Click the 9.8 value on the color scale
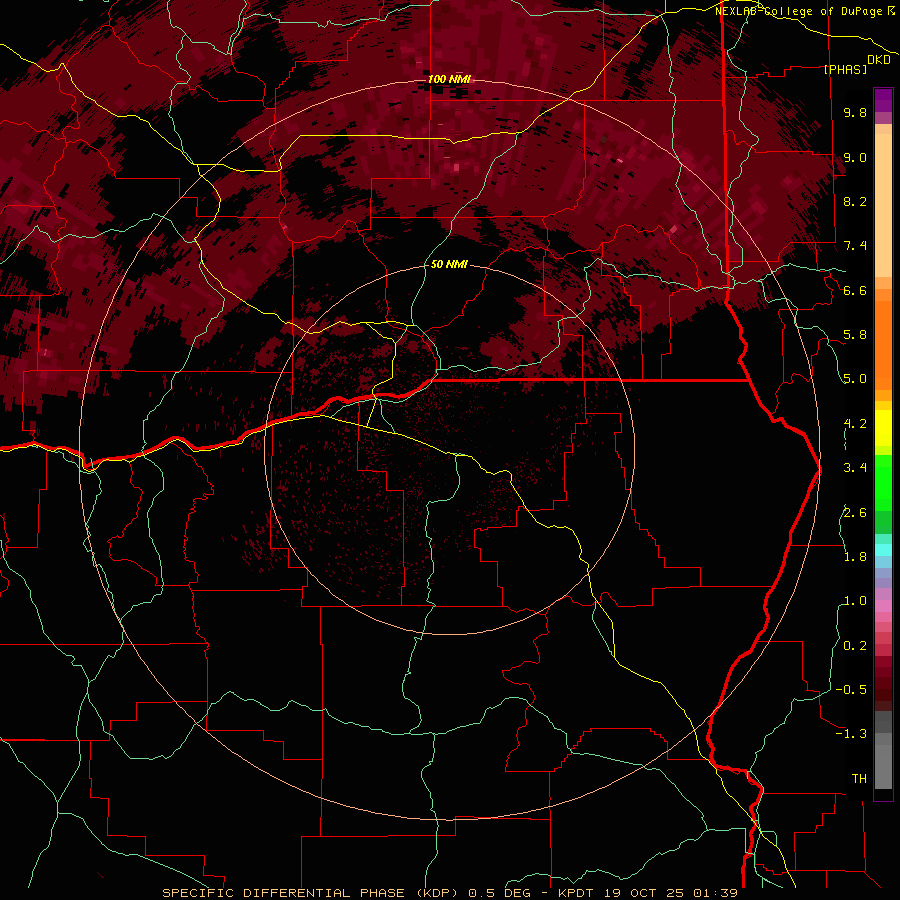Screen dimensions: 900x900 coord(855,112)
